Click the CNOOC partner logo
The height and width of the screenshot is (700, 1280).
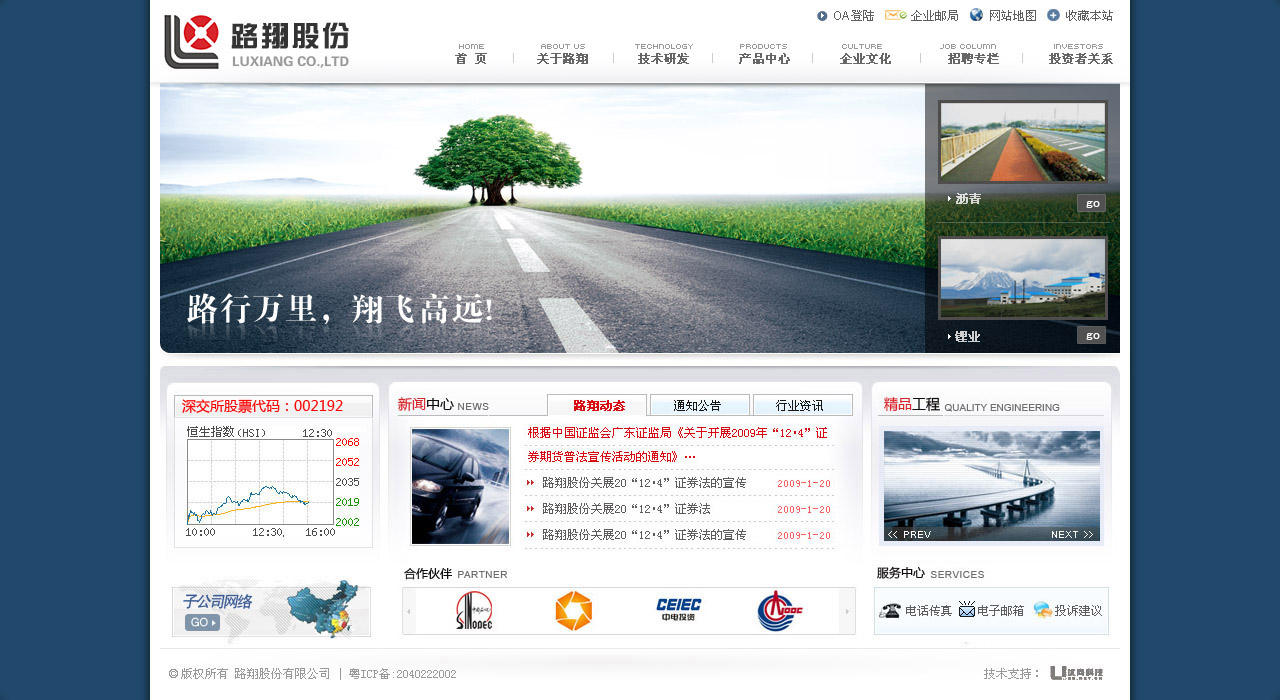(779, 611)
